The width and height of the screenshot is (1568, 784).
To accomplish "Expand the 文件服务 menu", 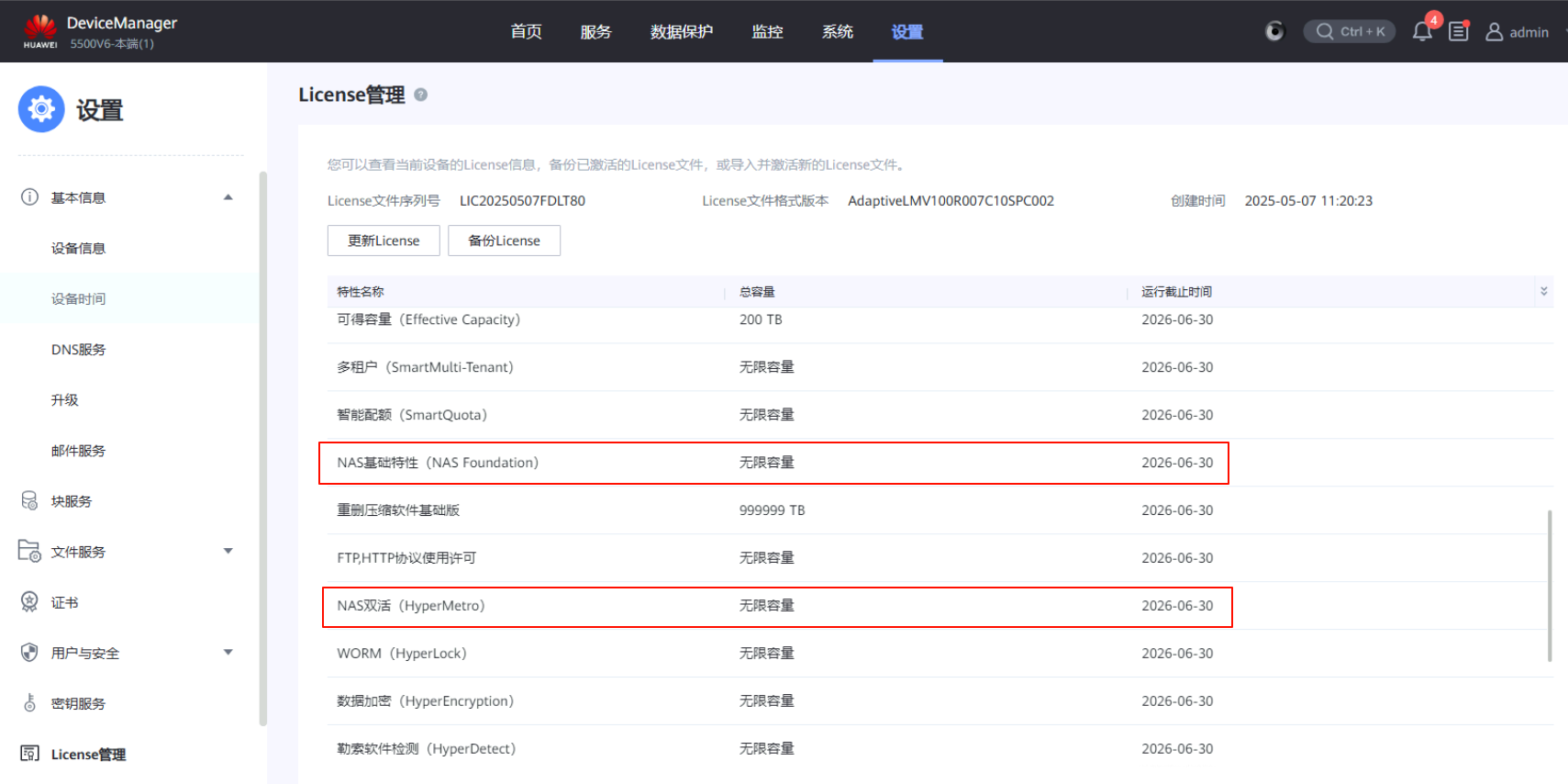I will [228, 551].
